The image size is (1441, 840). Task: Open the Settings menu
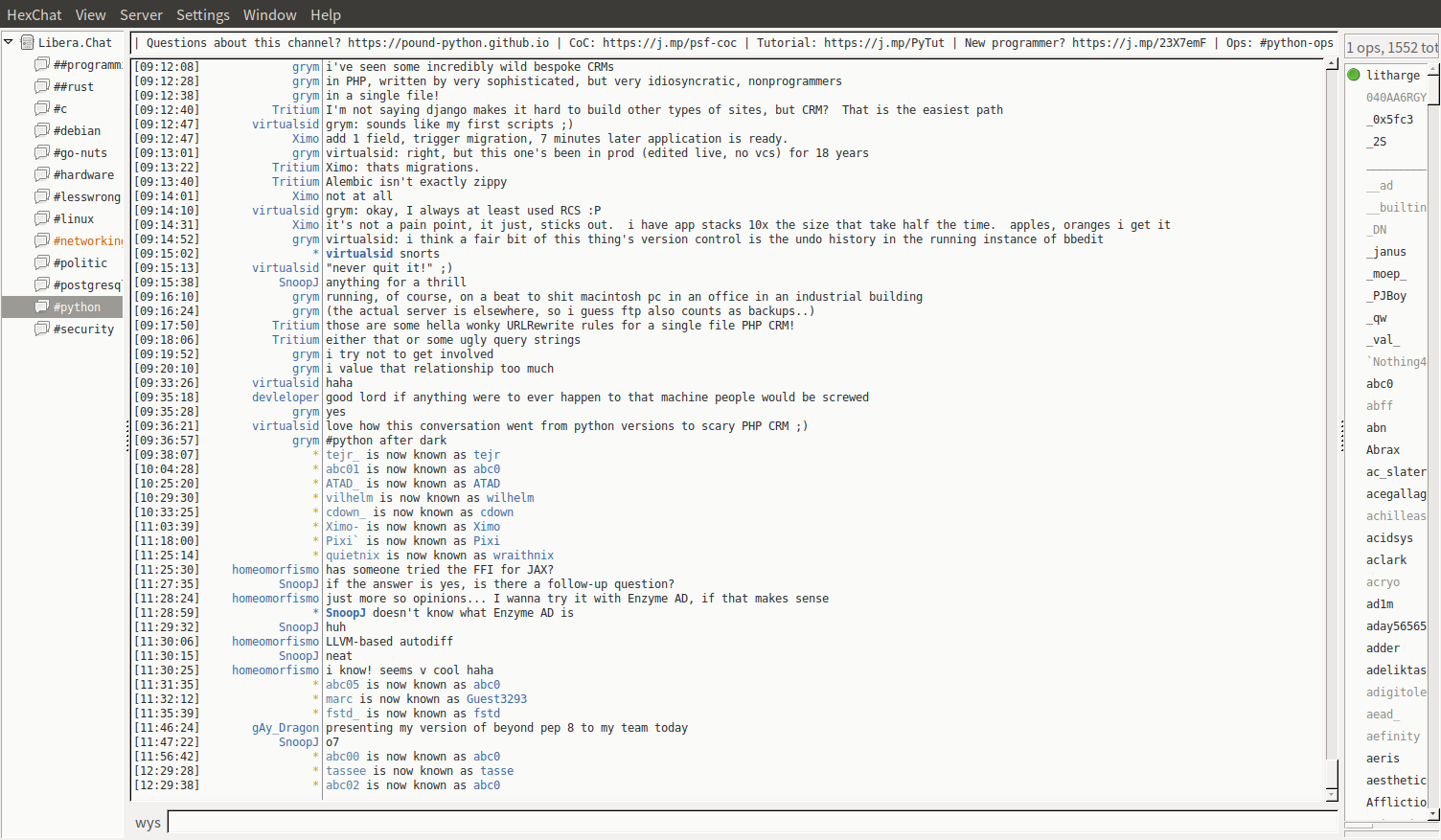click(x=202, y=14)
